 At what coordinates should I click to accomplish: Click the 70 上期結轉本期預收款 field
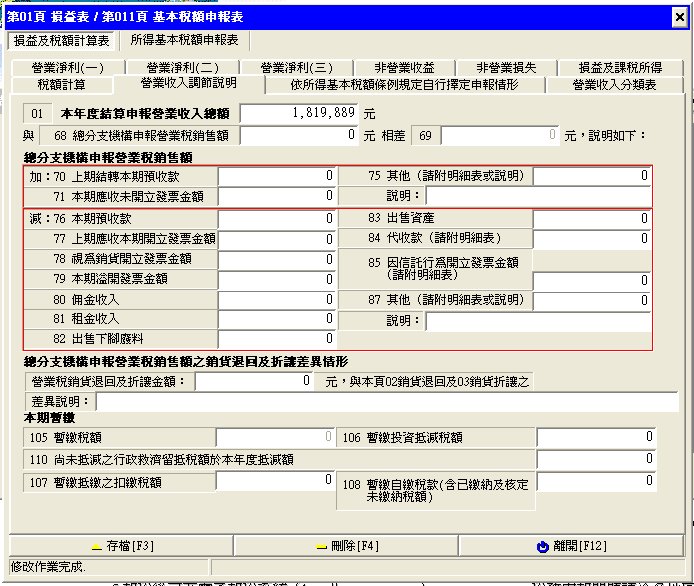[x=277, y=176]
